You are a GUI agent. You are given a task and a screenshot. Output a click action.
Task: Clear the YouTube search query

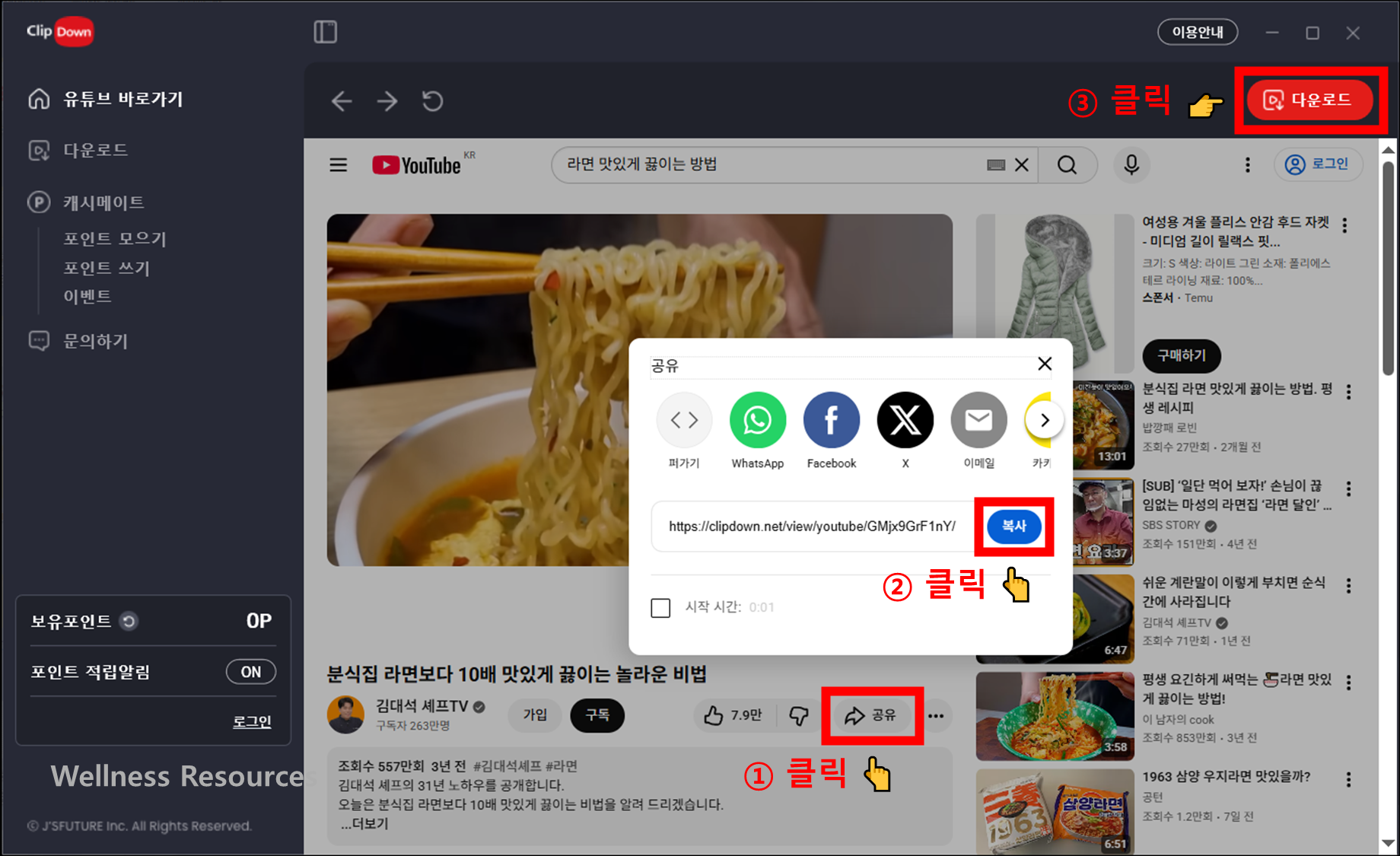tap(1022, 165)
